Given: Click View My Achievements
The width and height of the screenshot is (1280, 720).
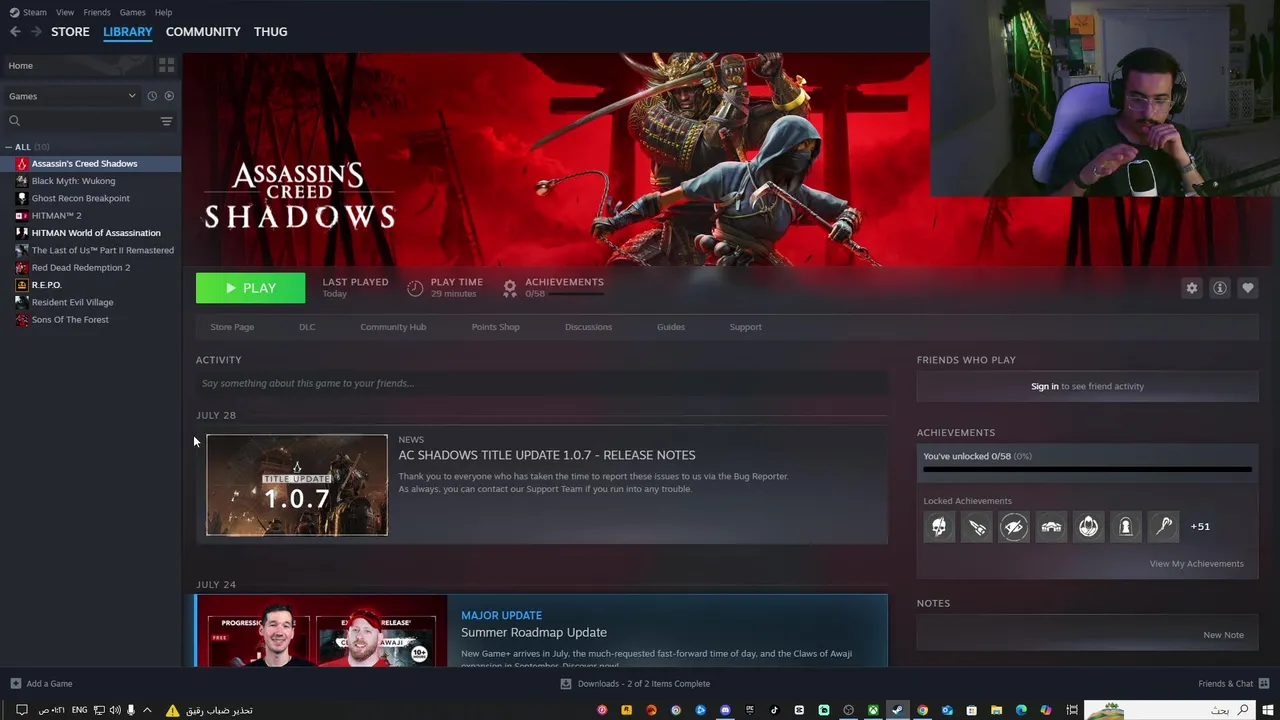Looking at the screenshot, I should tap(1196, 564).
